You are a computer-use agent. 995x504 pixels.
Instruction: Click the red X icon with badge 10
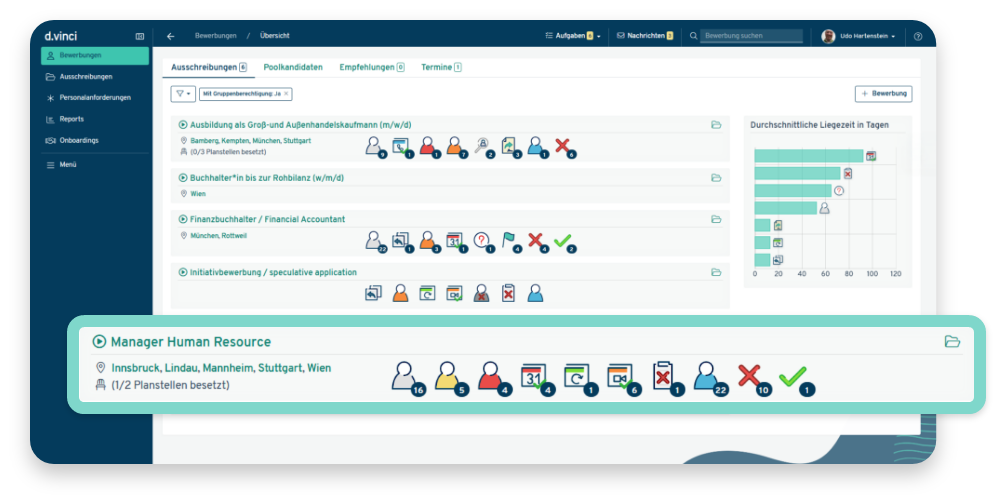(750, 376)
